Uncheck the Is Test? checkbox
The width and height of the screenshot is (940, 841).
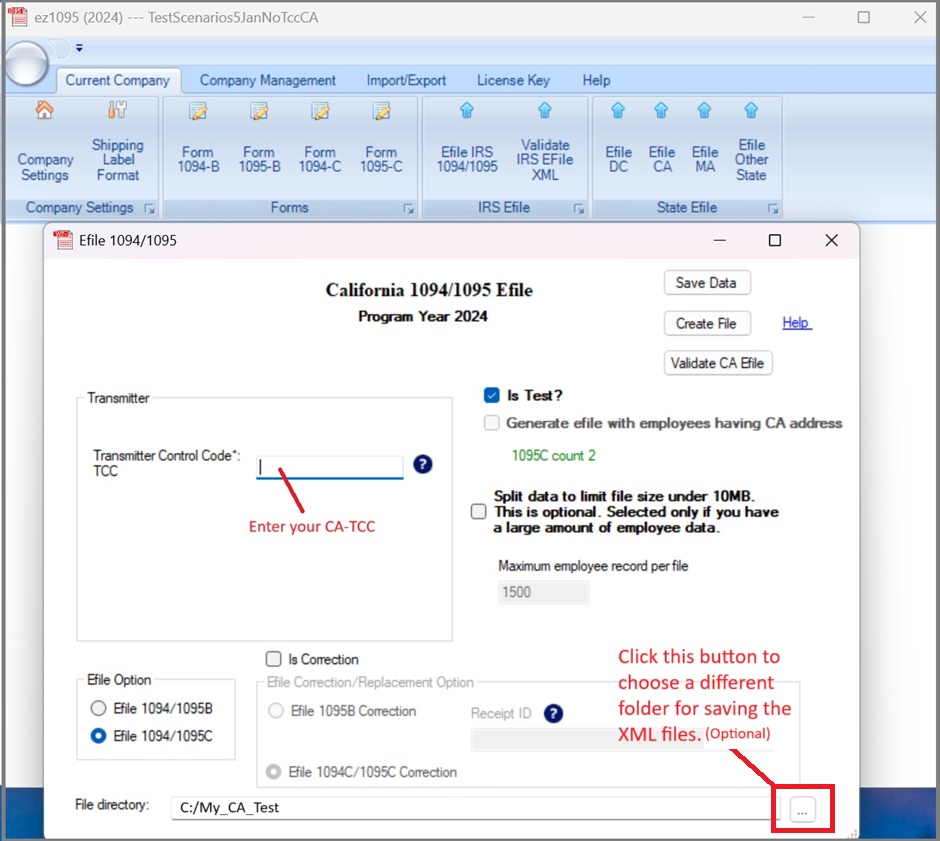click(492, 396)
